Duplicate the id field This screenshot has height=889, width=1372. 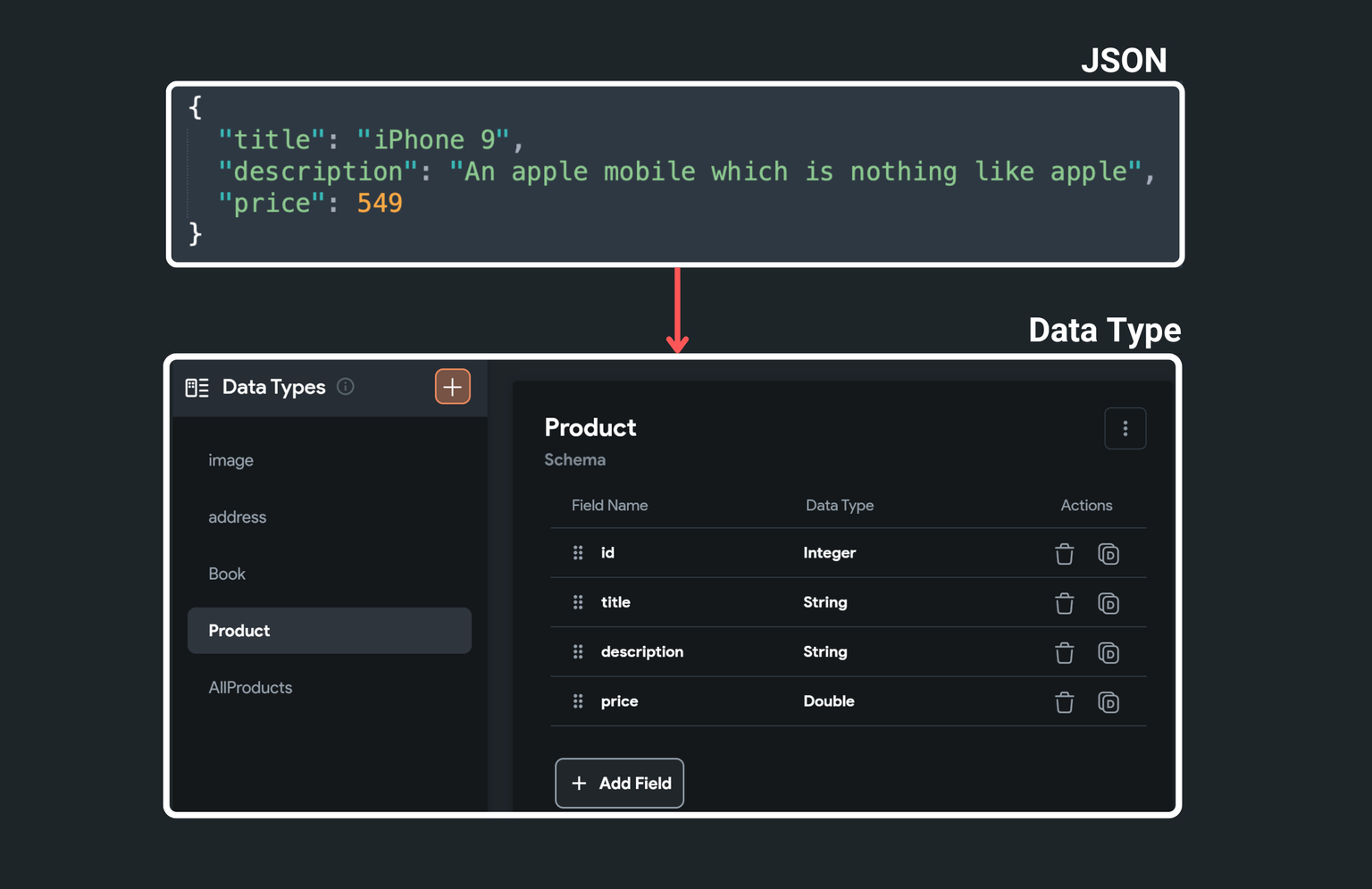click(x=1108, y=554)
